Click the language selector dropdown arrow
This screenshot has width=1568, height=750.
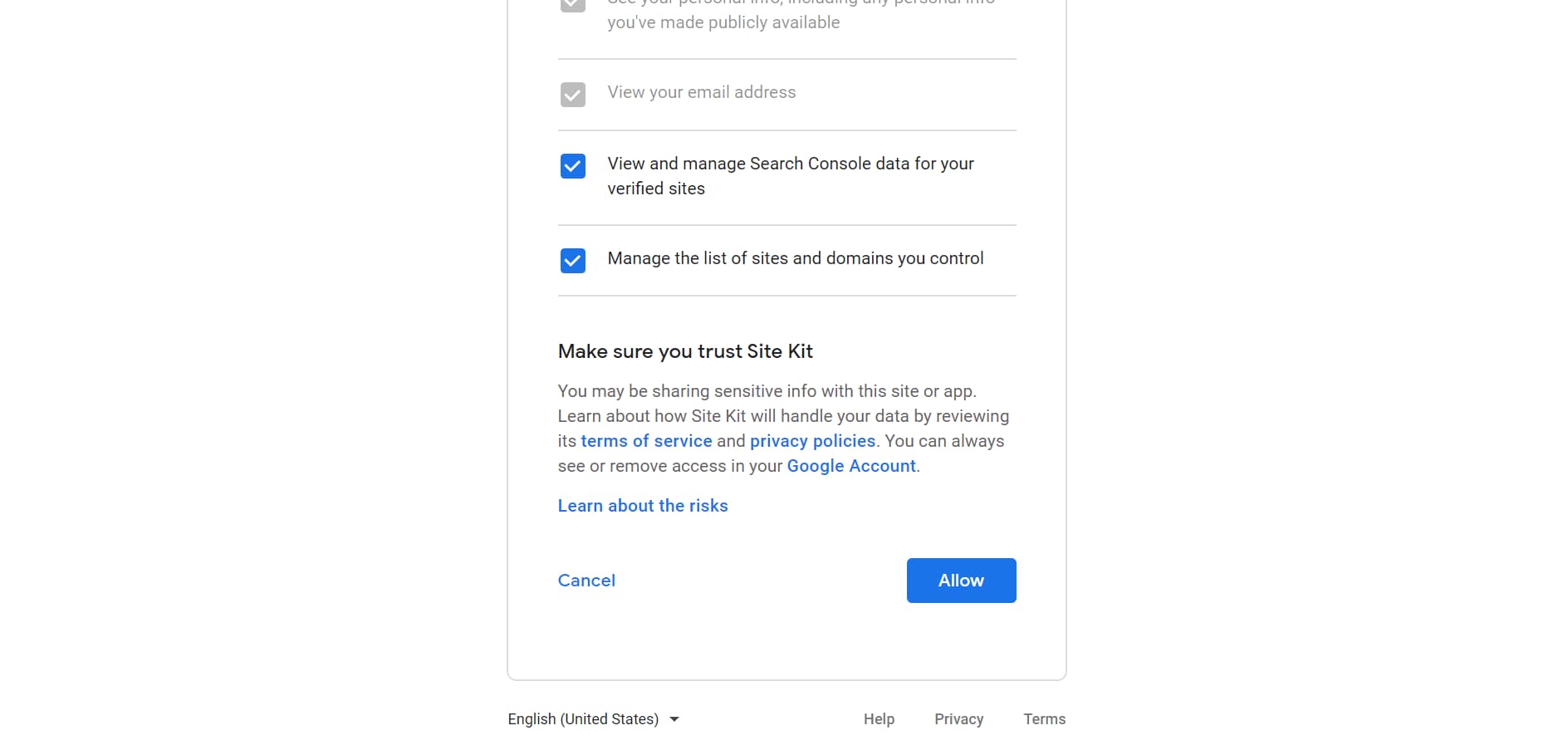pyautogui.click(x=674, y=719)
